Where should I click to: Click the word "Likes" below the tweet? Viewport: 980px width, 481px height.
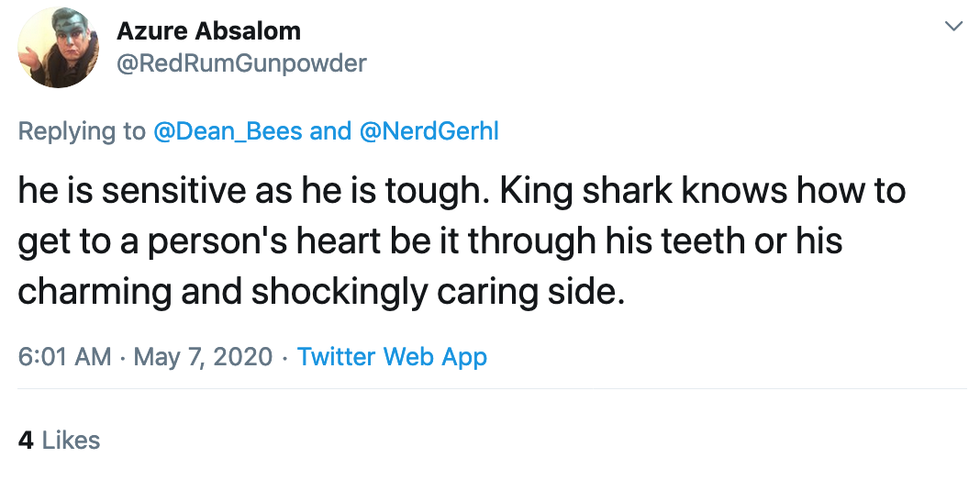71,439
